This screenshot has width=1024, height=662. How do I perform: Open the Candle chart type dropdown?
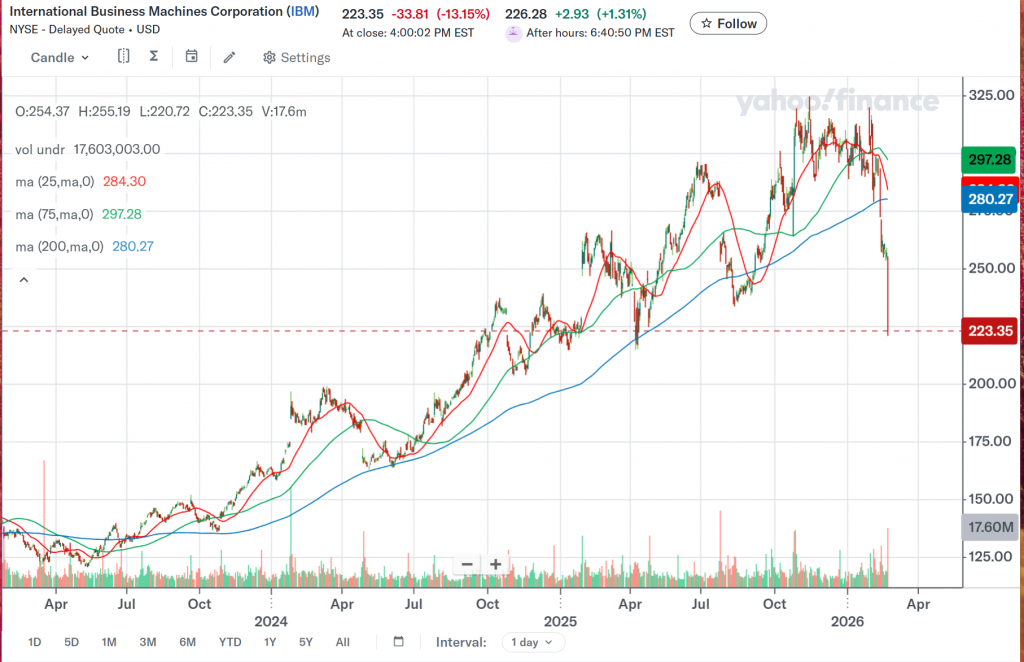(x=60, y=57)
